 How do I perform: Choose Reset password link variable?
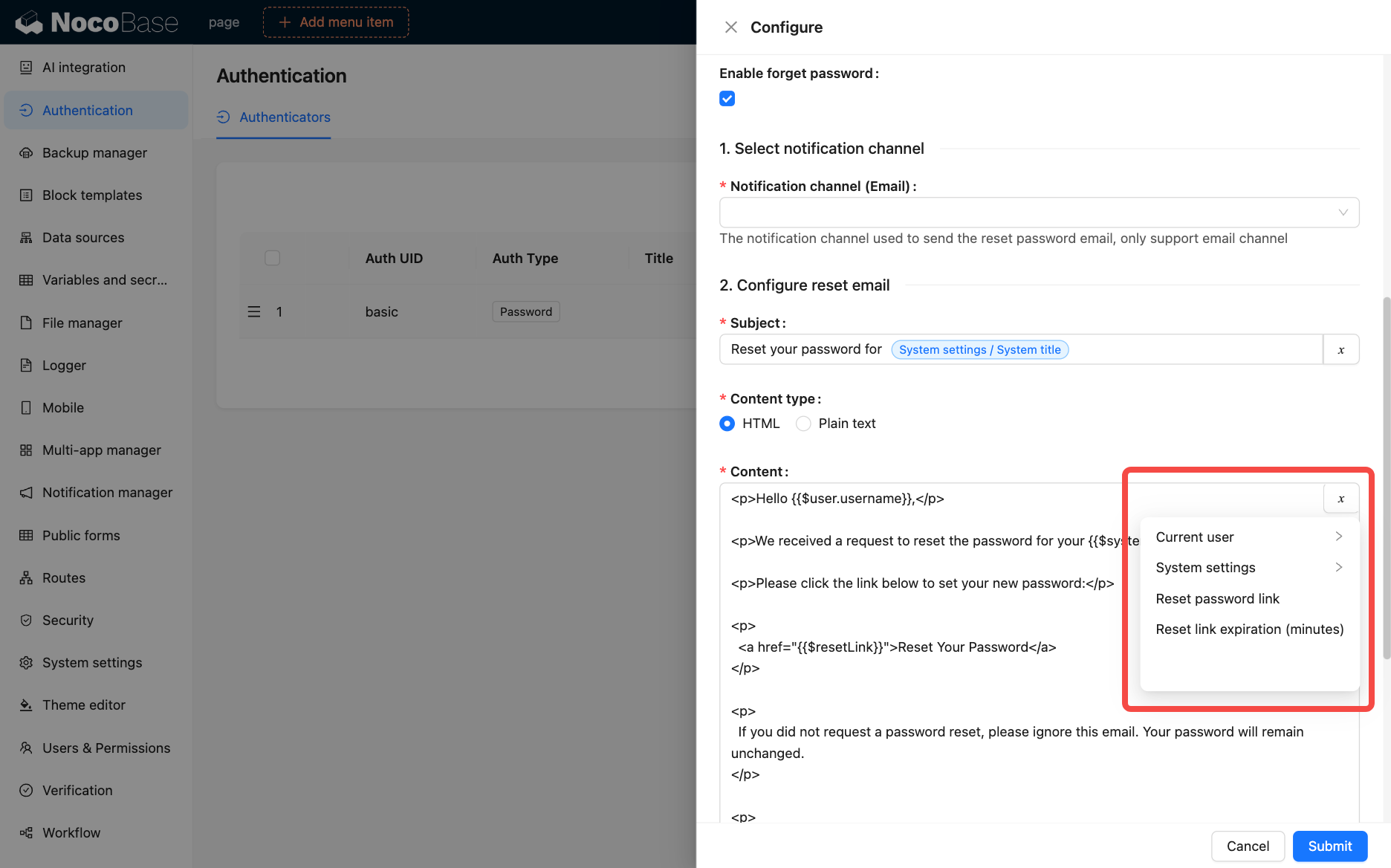point(1217,599)
